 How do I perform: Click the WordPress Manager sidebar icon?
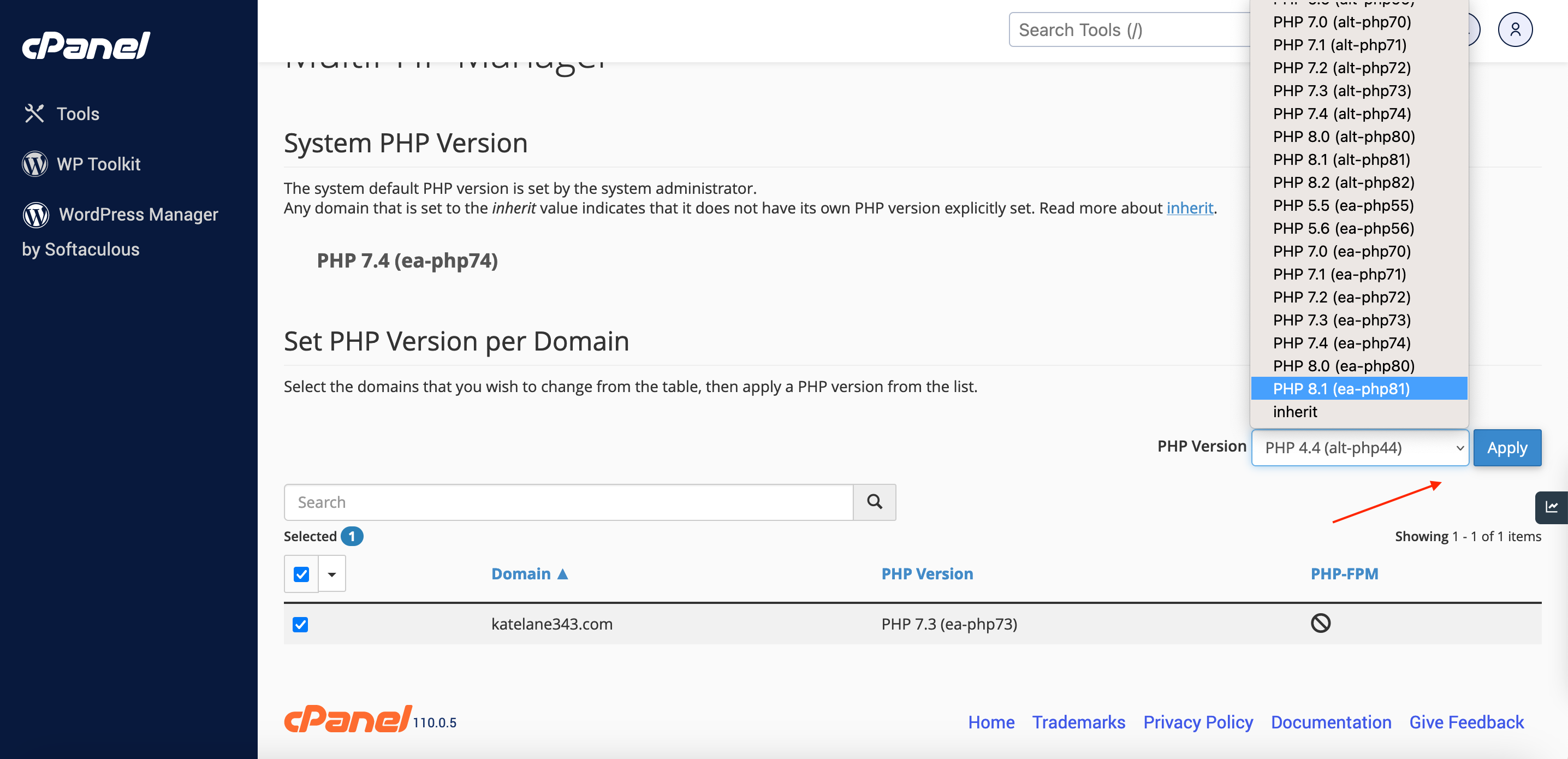(x=36, y=215)
